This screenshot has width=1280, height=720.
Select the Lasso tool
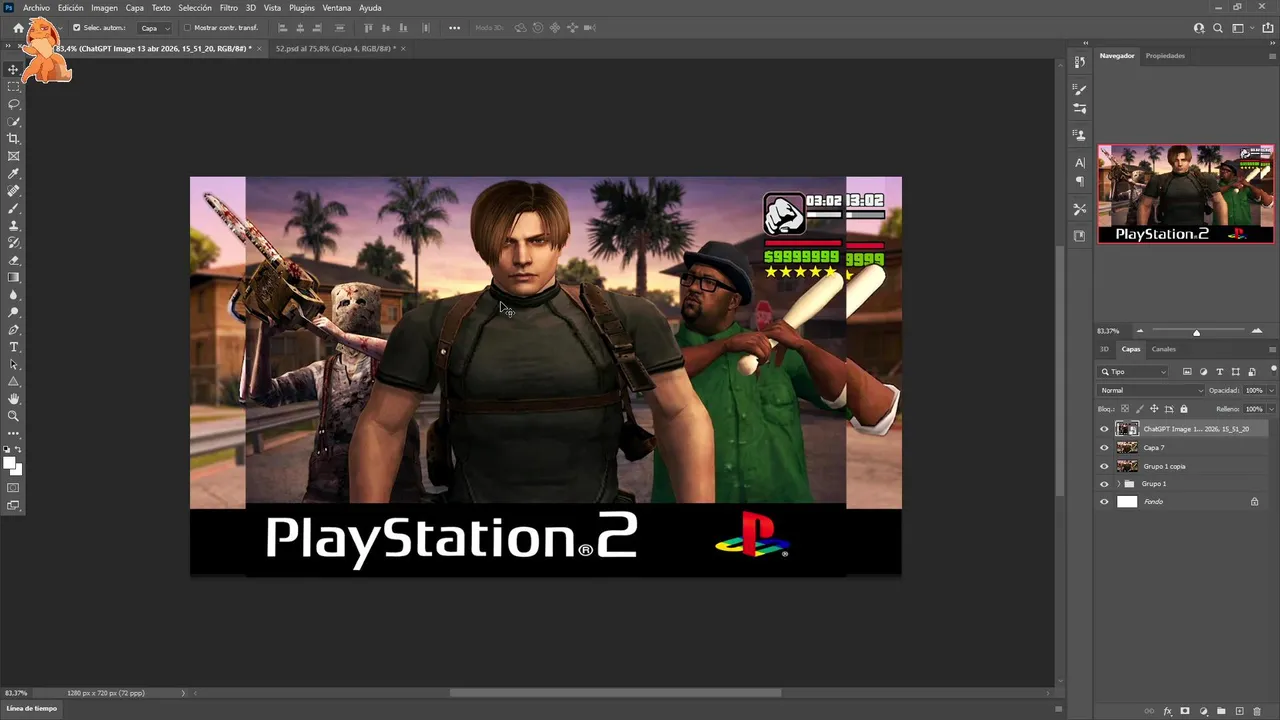click(x=13, y=104)
